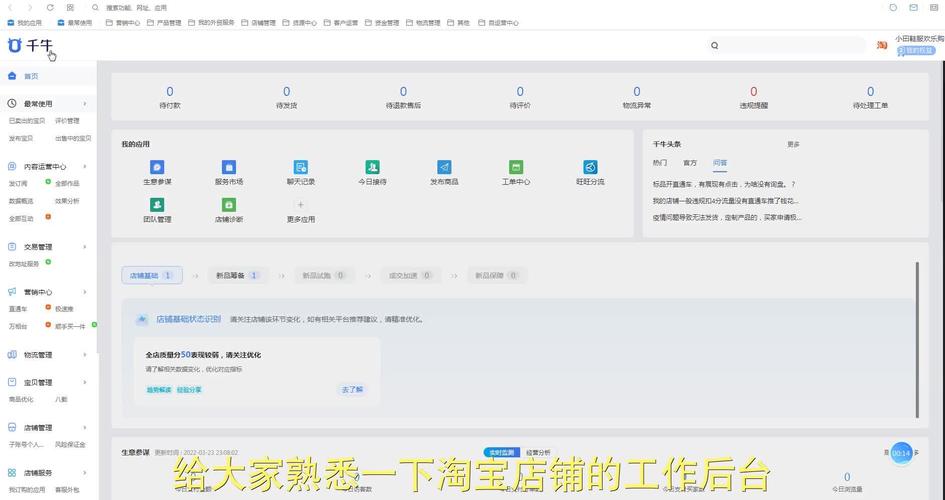Open the 店铺诊断 app icon
This screenshot has width=945, height=500.
228,205
